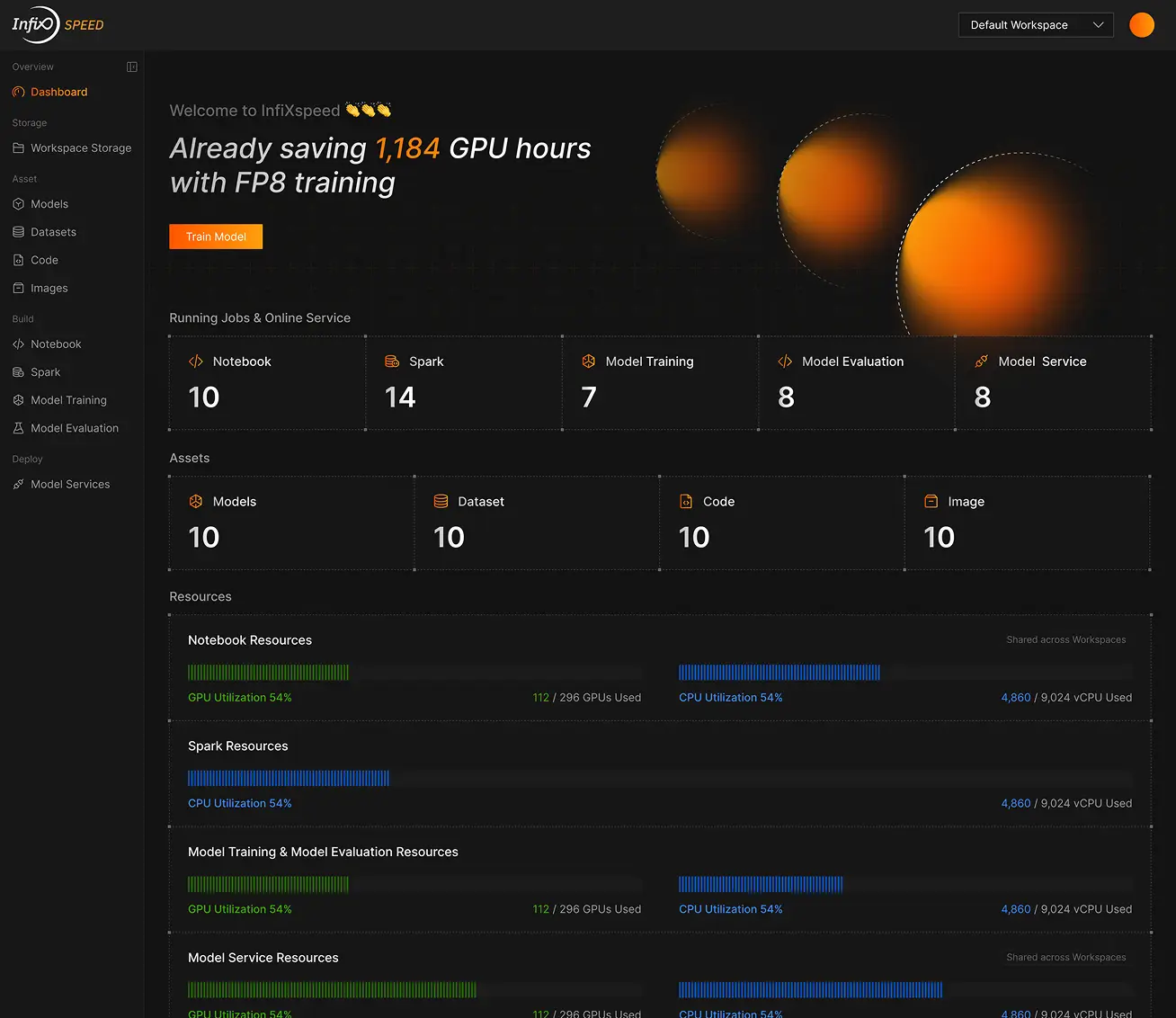The image size is (1176, 1018).
Task: Click Notebook Resources GPU utilization bar
Action: tap(414, 672)
